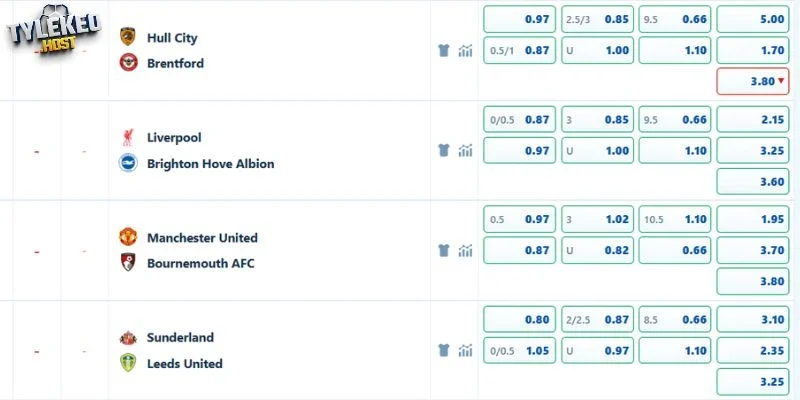This screenshot has height=400, width=800.
Task: Pick over 2/2.5 goals at 0.87
Action: [x=597, y=319]
